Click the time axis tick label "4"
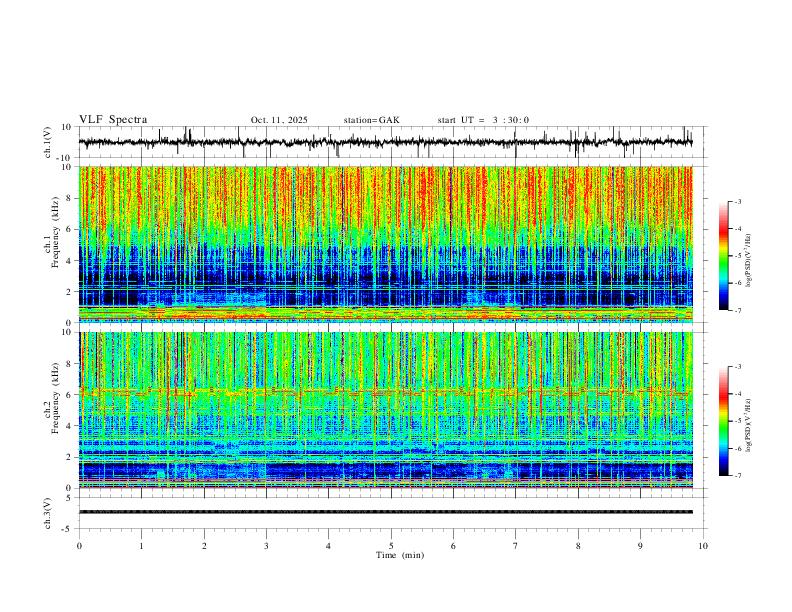The image size is (792, 612). 329,546
